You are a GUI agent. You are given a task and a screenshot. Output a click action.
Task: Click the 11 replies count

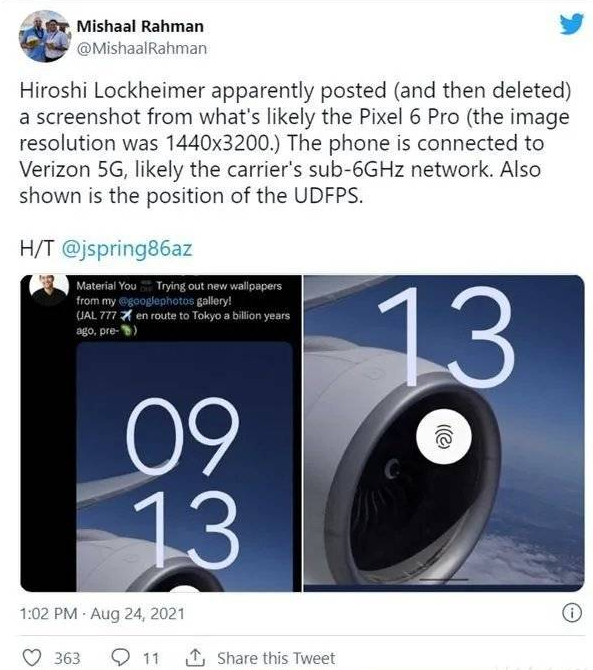(151, 658)
